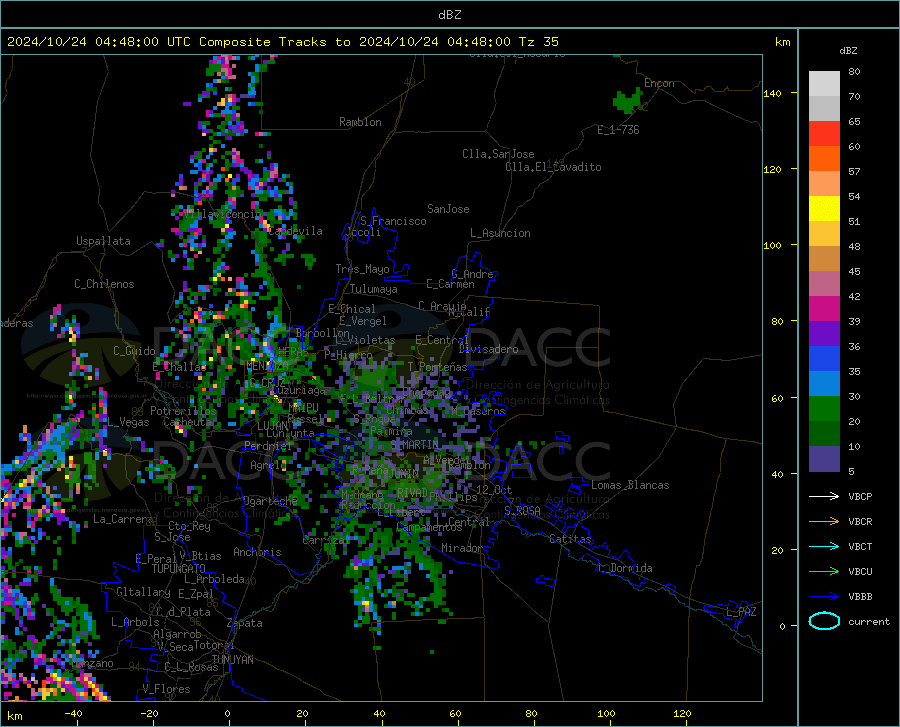Click the Algarrob place label
This screenshot has height=727, width=900.
tap(177, 634)
